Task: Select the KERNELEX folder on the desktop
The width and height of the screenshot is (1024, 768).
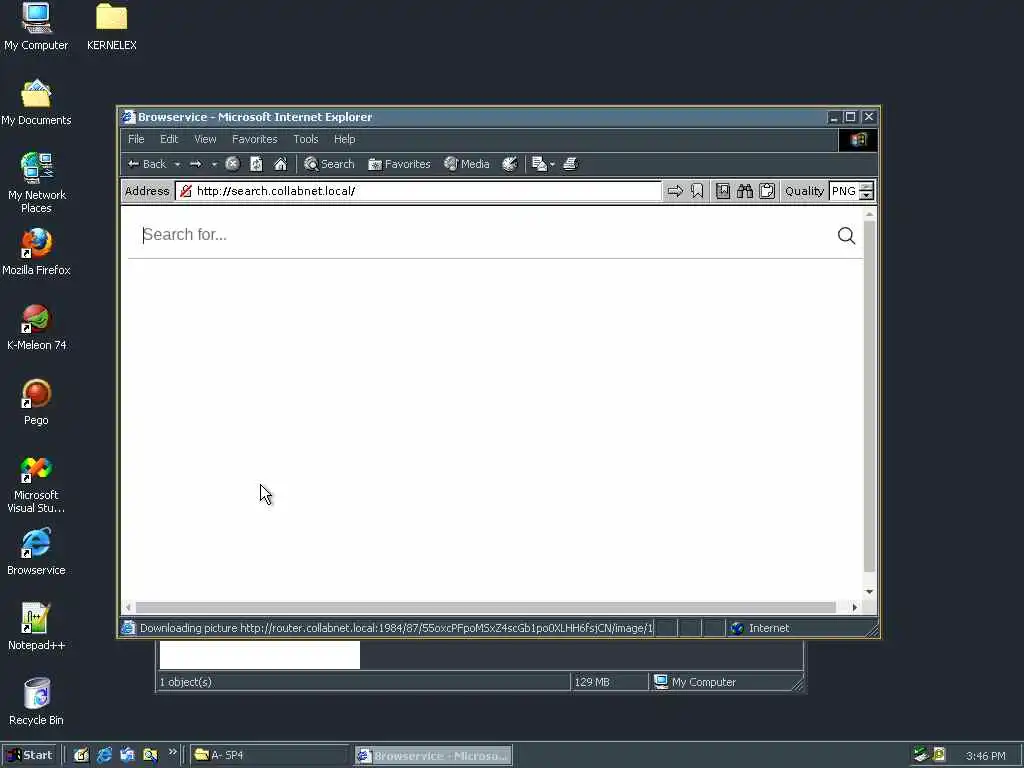Action: pyautogui.click(x=112, y=27)
